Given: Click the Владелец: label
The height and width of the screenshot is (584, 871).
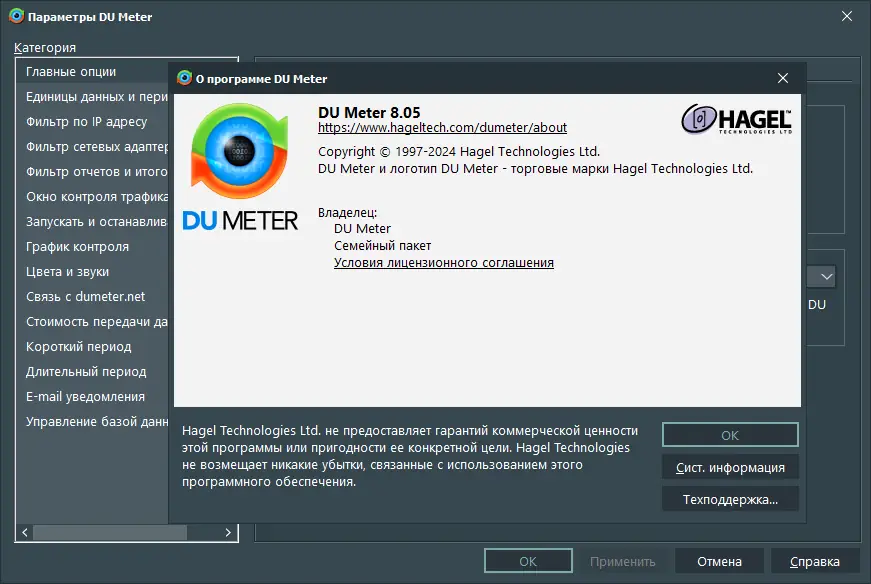Looking at the screenshot, I should coord(347,212).
